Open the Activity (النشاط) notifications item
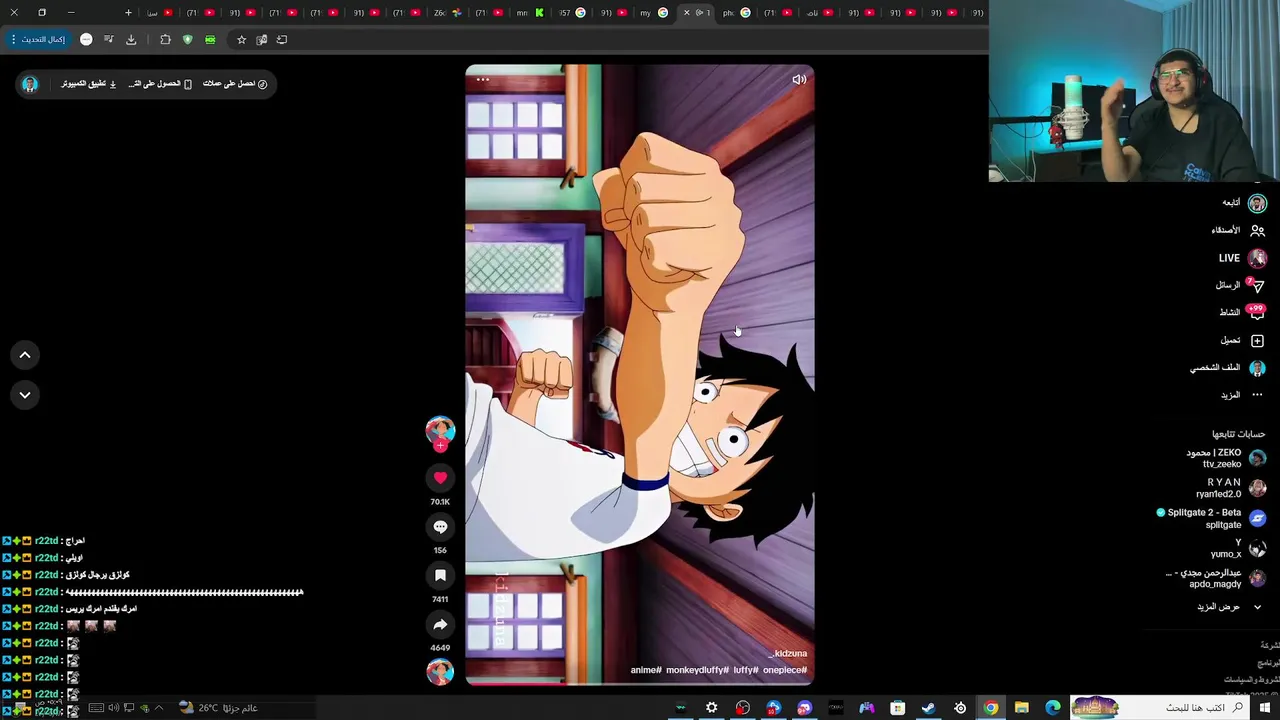Screen dimensions: 1280x720 1241,312
